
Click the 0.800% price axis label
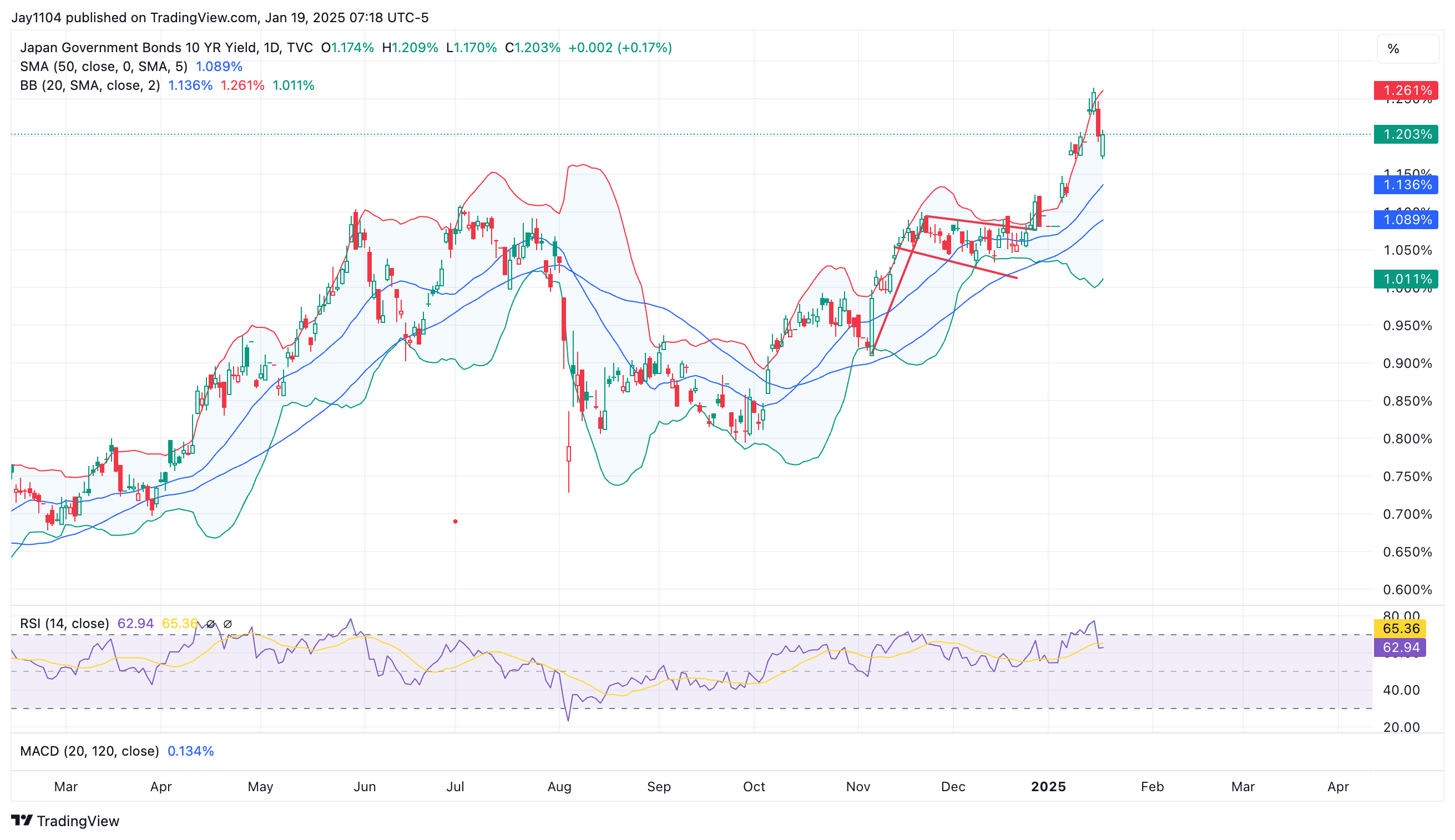(1407, 439)
